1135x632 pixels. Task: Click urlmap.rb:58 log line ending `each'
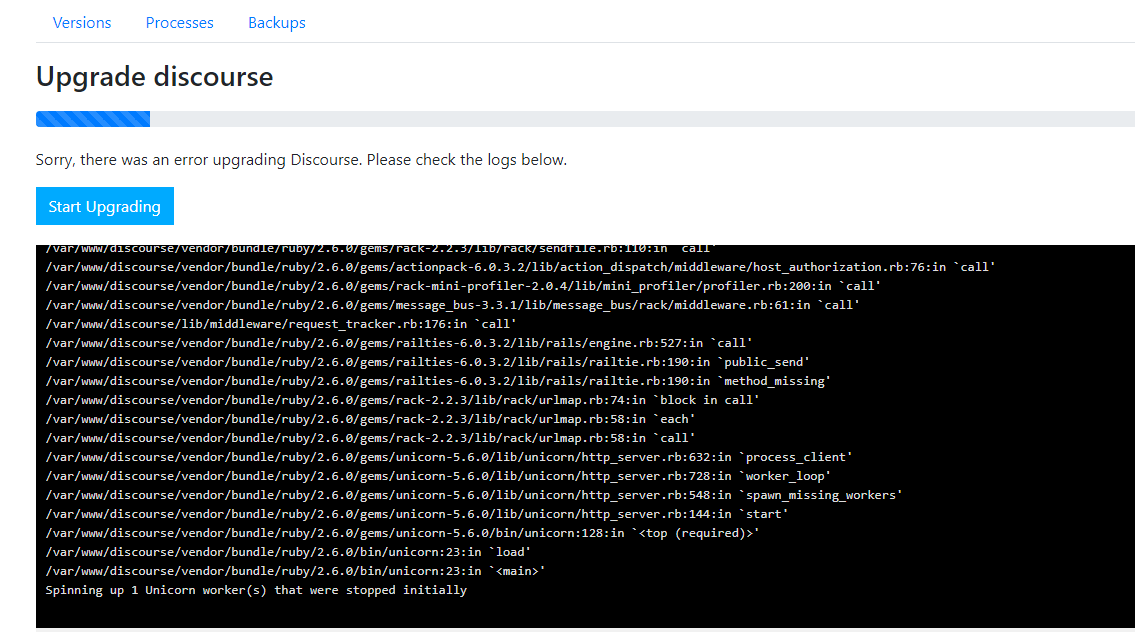click(x=370, y=419)
